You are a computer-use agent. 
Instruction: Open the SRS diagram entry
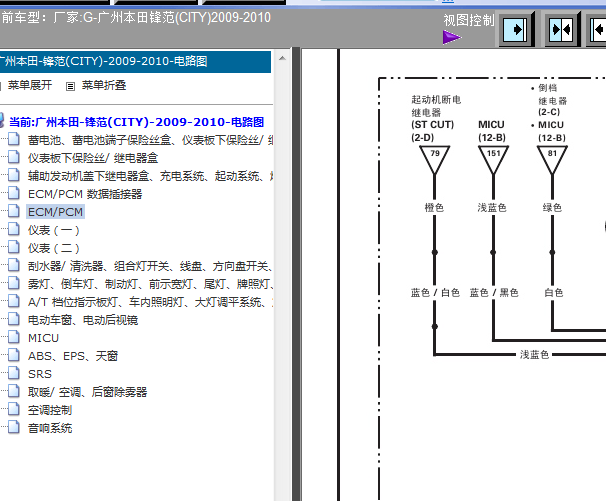point(40,374)
